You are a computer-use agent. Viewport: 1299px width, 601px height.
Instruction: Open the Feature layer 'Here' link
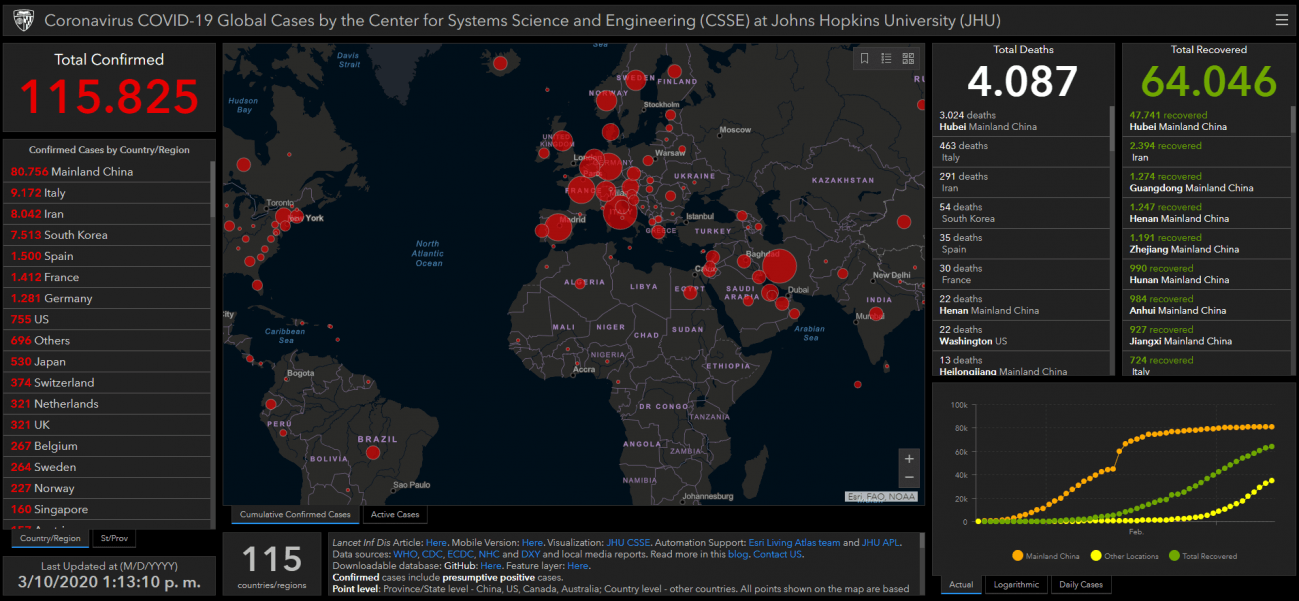[578, 566]
